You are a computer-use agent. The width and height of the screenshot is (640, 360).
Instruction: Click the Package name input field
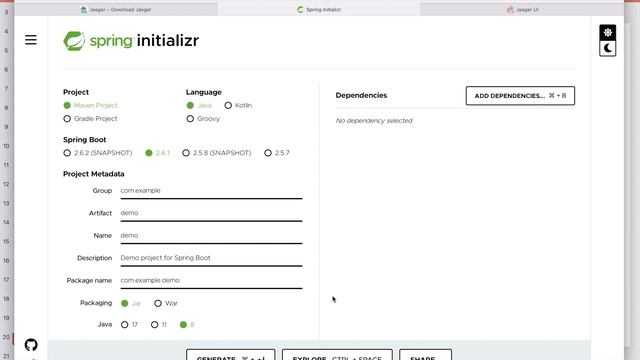point(211,281)
